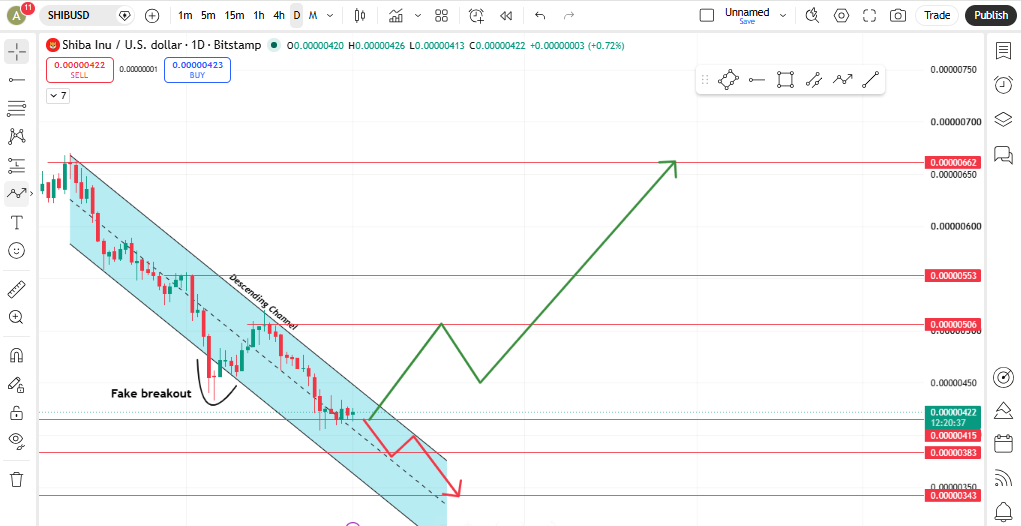Open the object tree layers panel

click(1003, 119)
